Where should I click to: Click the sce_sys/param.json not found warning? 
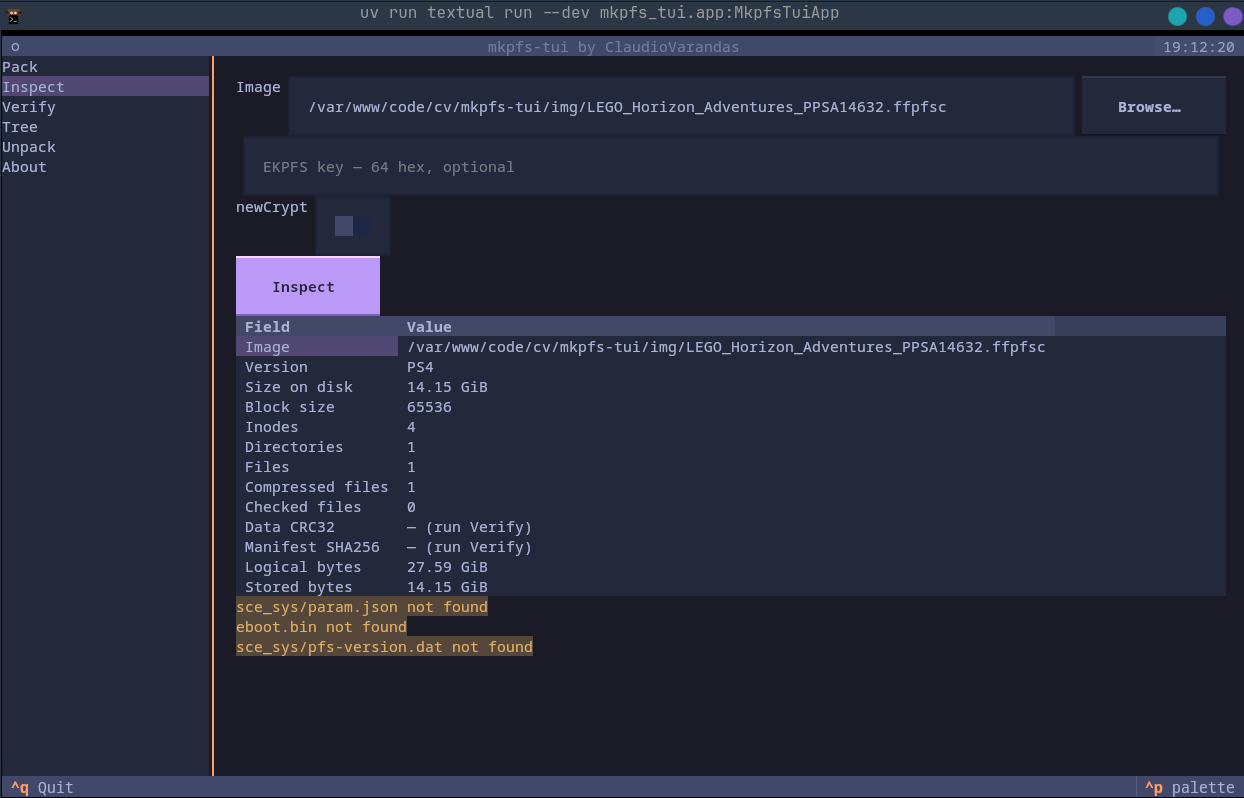click(x=362, y=606)
